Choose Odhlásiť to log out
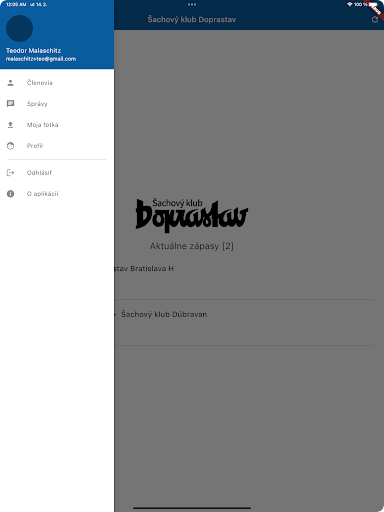Viewport: 384px width, 512px height. click(x=57, y=173)
